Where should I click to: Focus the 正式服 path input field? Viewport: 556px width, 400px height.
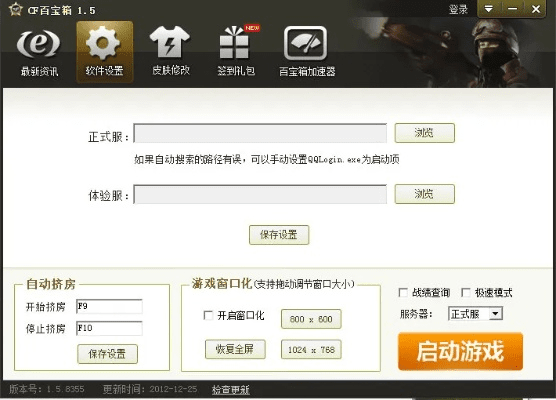(260, 133)
